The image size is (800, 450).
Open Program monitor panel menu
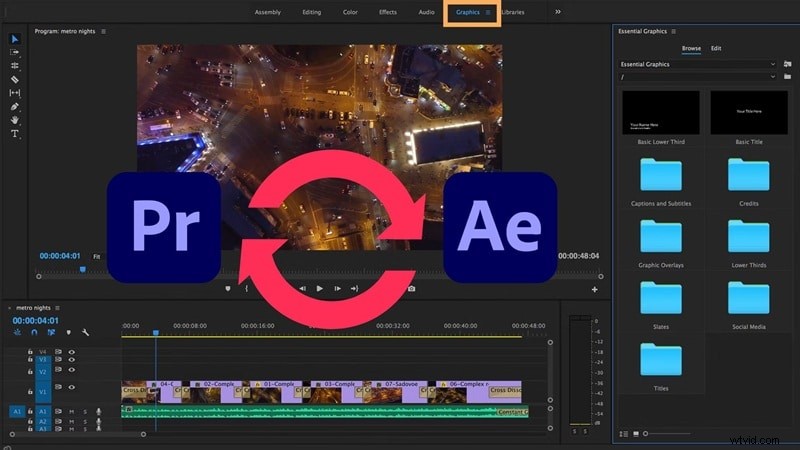coord(104,32)
